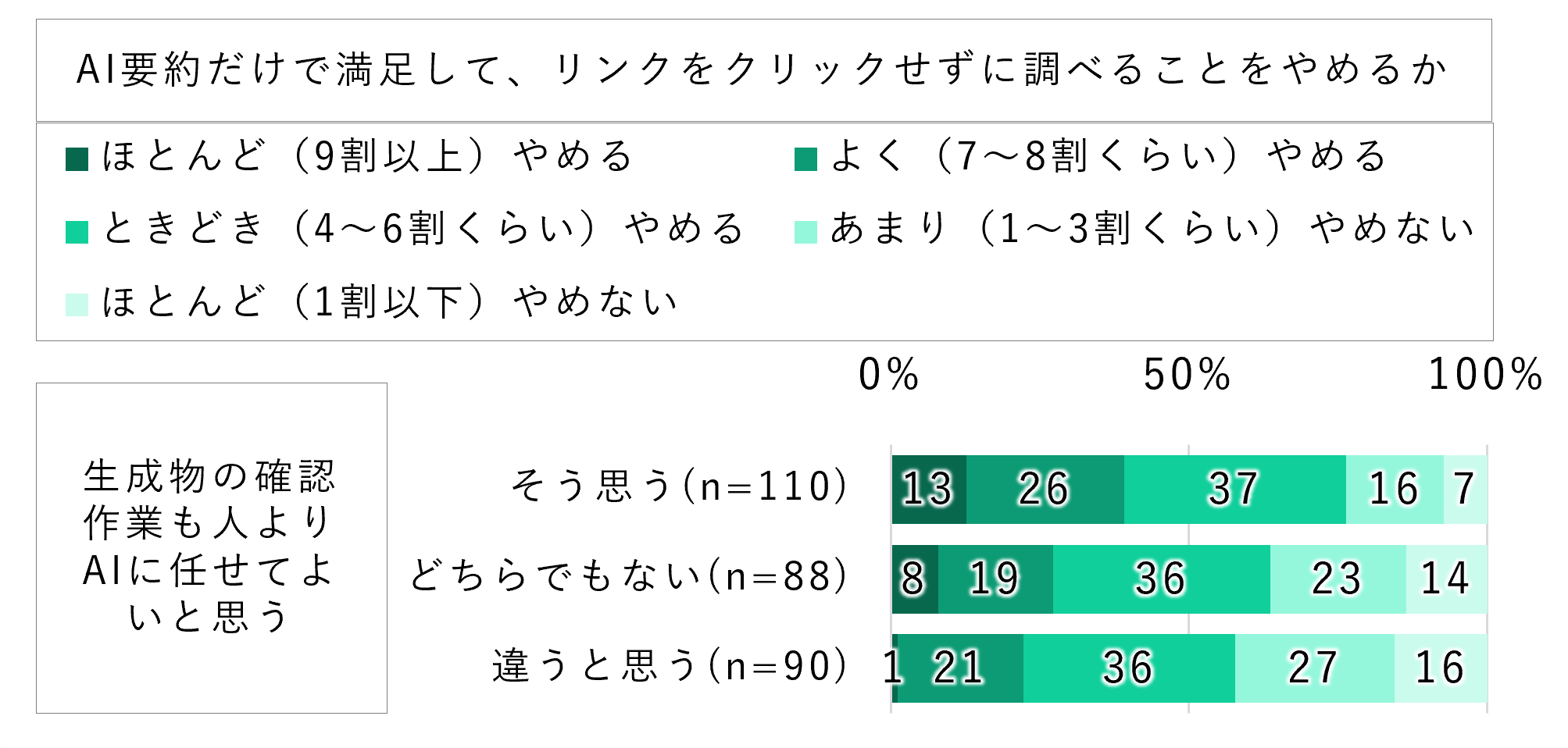Image resolution: width=1568 pixels, height=748 pixels.
Task: Select the どちらでもない(n=88) row label
Action: tap(628, 578)
